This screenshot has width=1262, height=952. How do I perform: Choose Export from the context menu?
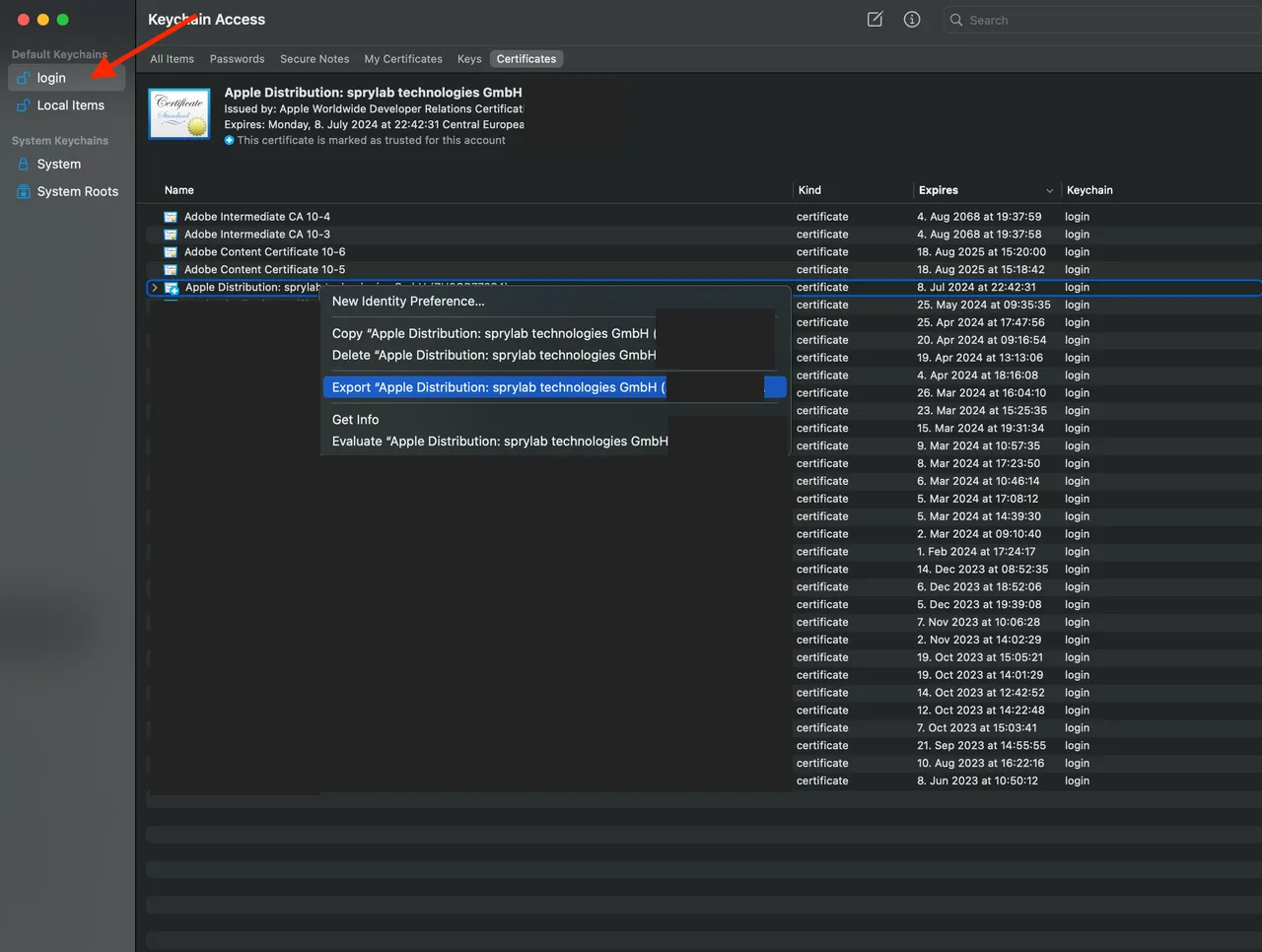tap(498, 386)
